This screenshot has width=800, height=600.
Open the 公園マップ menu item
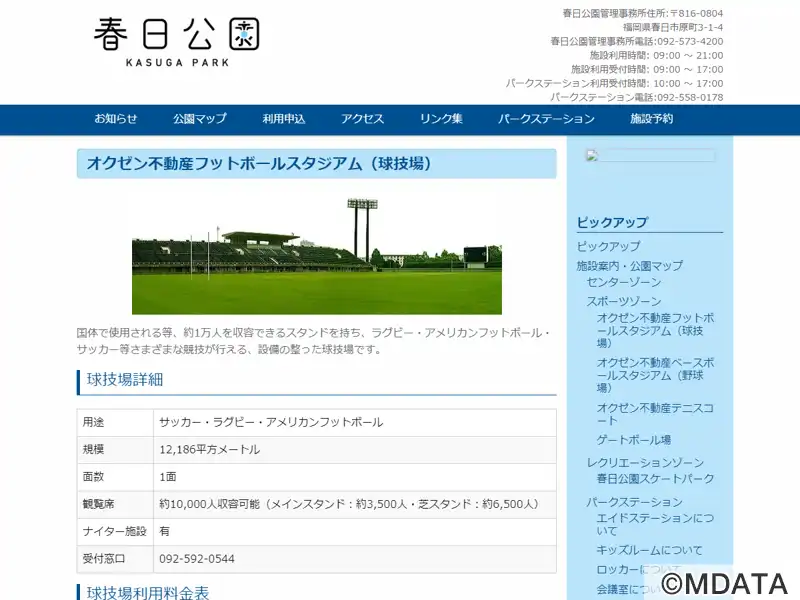[x=199, y=119]
